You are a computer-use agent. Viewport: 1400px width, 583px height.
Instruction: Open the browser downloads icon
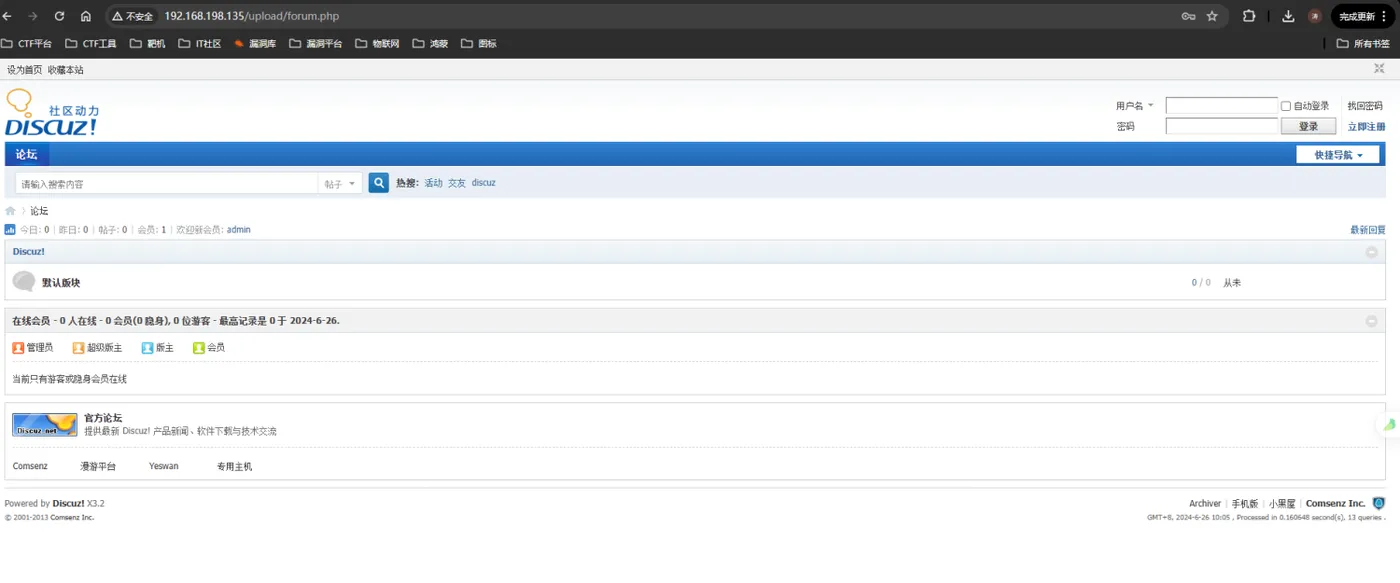(x=1288, y=16)
